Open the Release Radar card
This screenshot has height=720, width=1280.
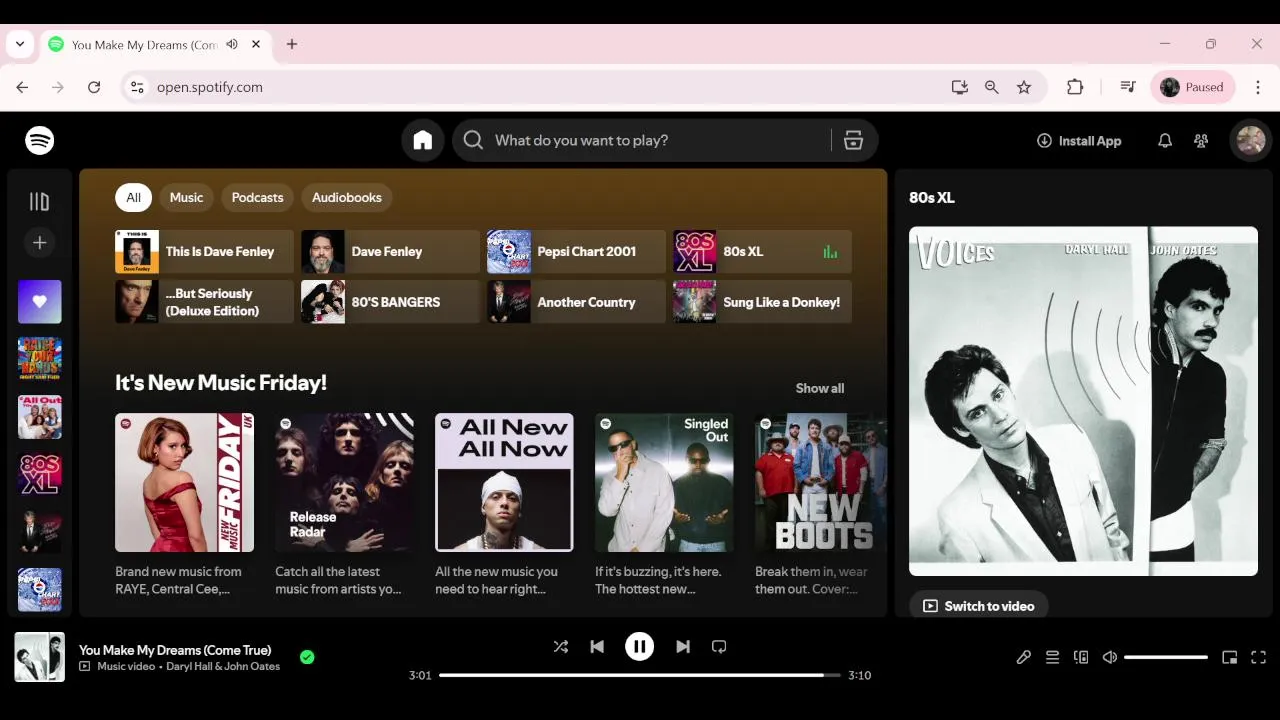click(344, 505)
